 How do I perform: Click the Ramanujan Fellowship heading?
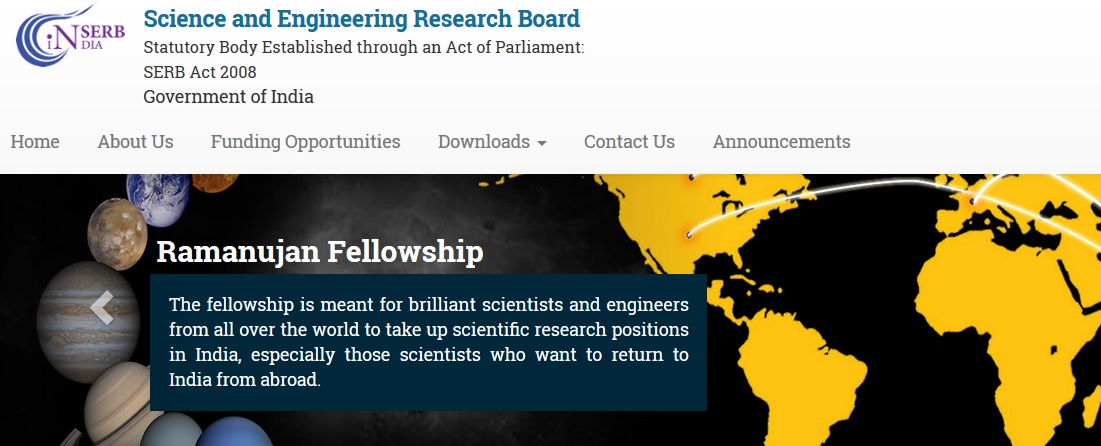point(320,252)
